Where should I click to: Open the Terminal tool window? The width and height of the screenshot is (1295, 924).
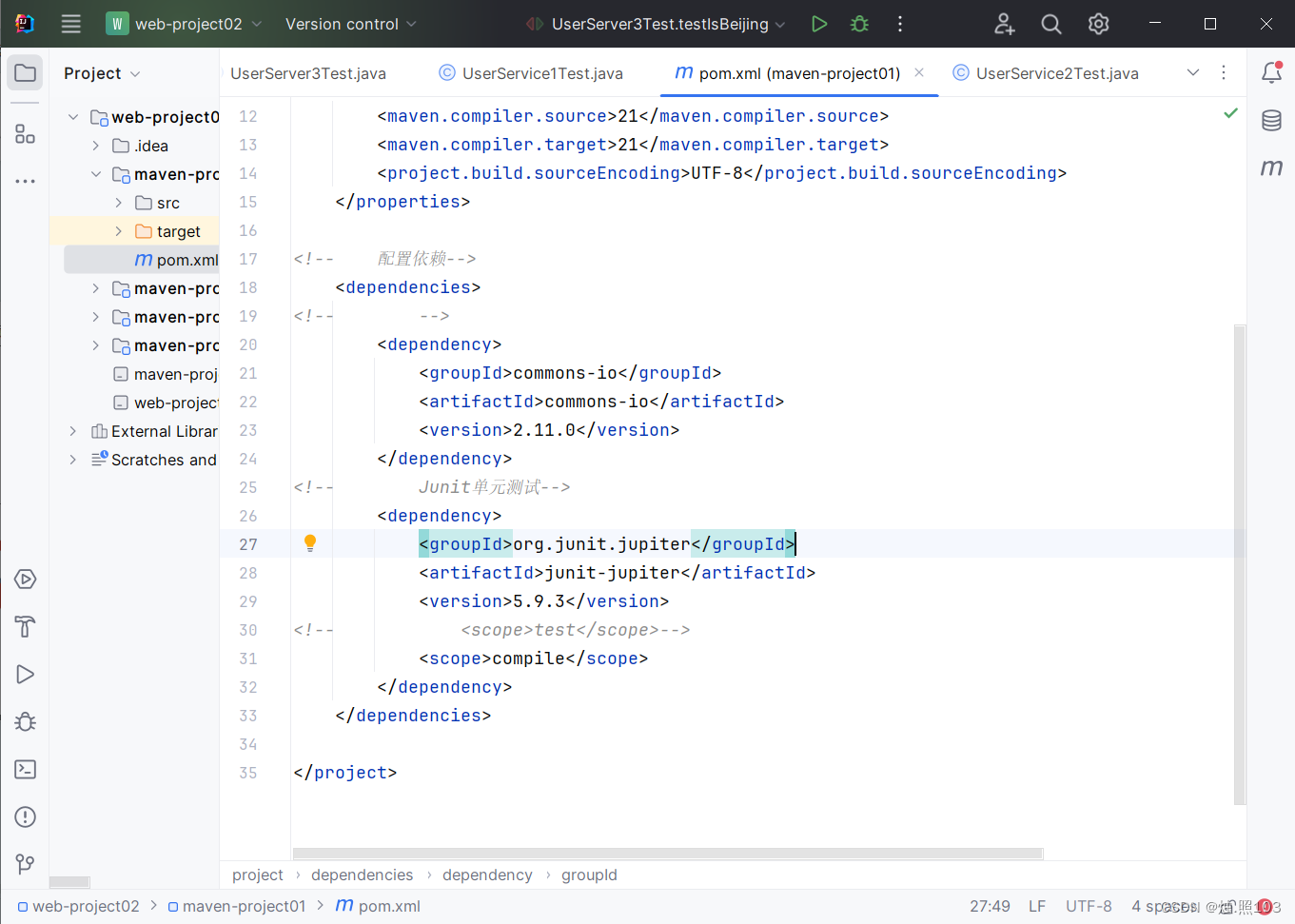25,769
